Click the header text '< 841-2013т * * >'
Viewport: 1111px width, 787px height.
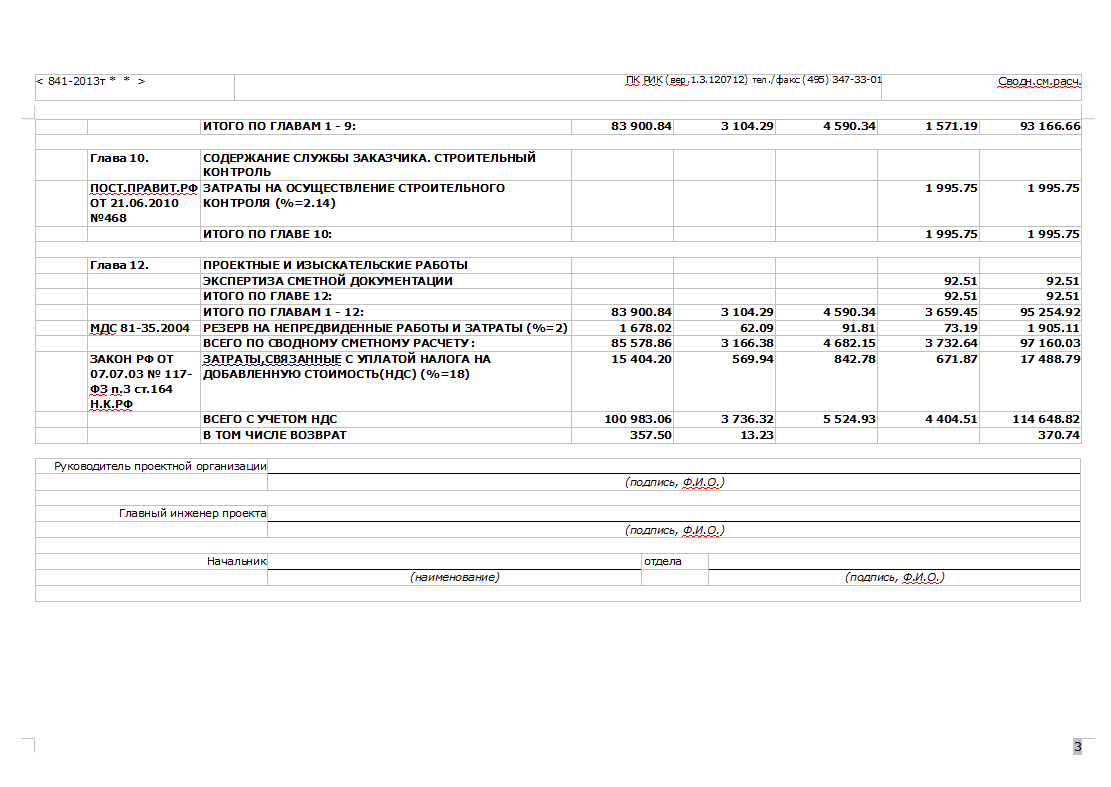coord(91,81)
